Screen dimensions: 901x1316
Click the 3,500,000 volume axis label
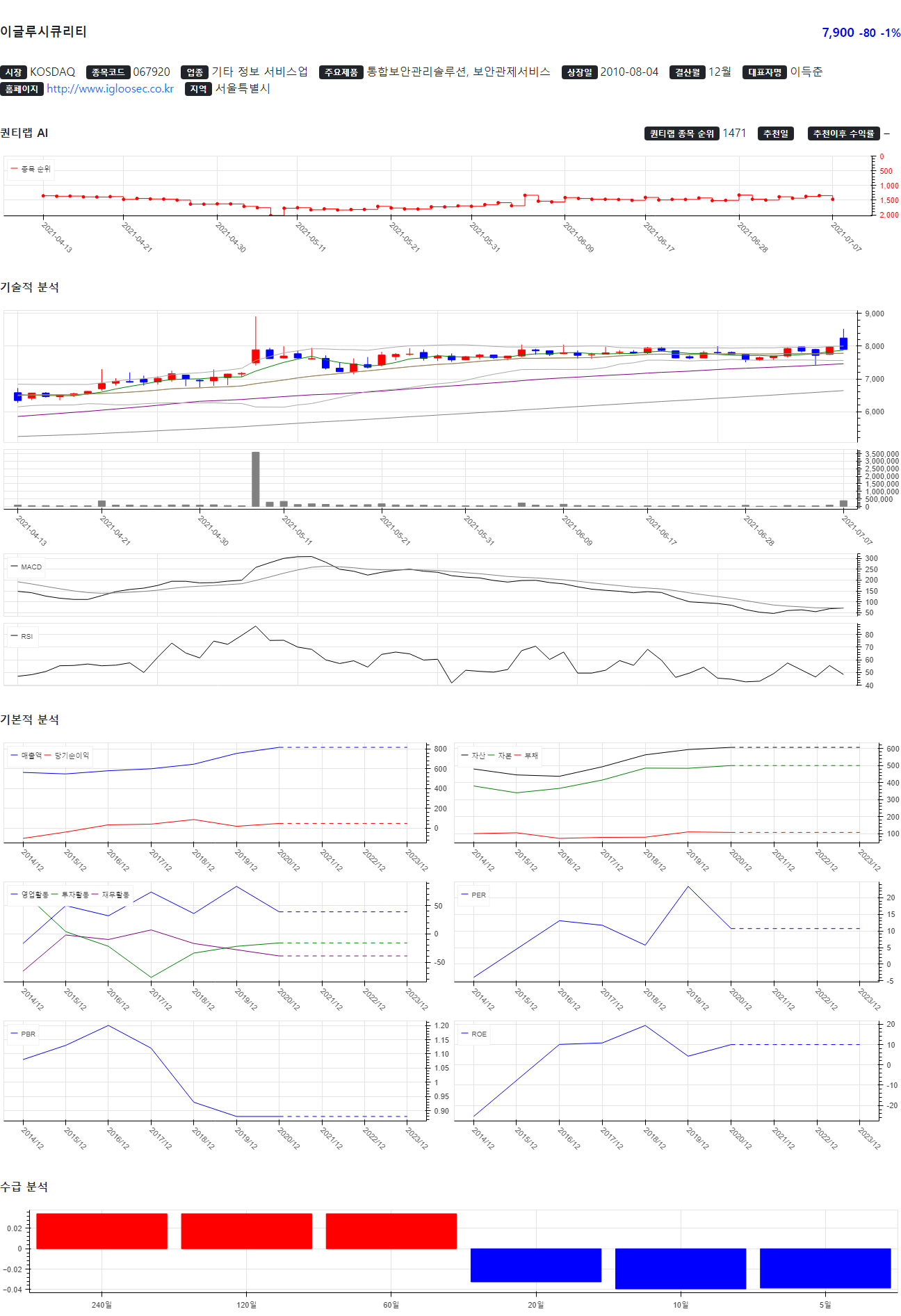882,454
